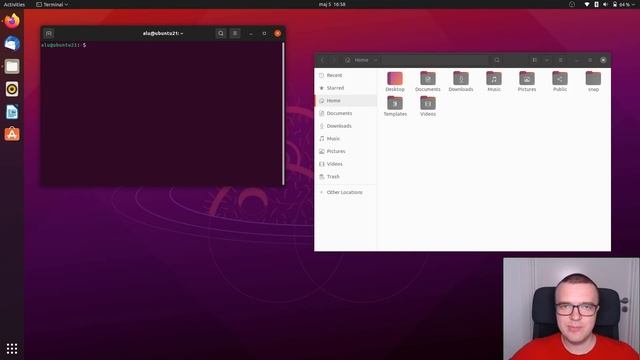Open the Desktop folder in Files
This screenshot has width=640, height=360.
(395, 81)
